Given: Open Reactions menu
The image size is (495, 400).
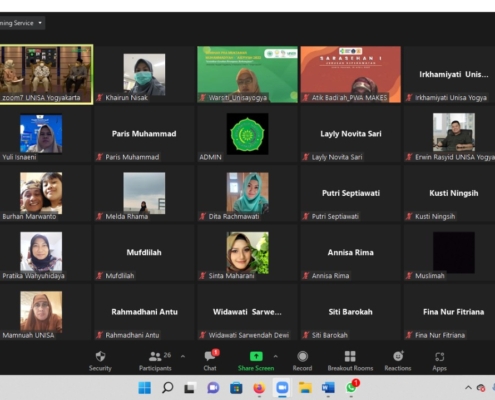Looking at the screenshot, I should tap(398, 361).
